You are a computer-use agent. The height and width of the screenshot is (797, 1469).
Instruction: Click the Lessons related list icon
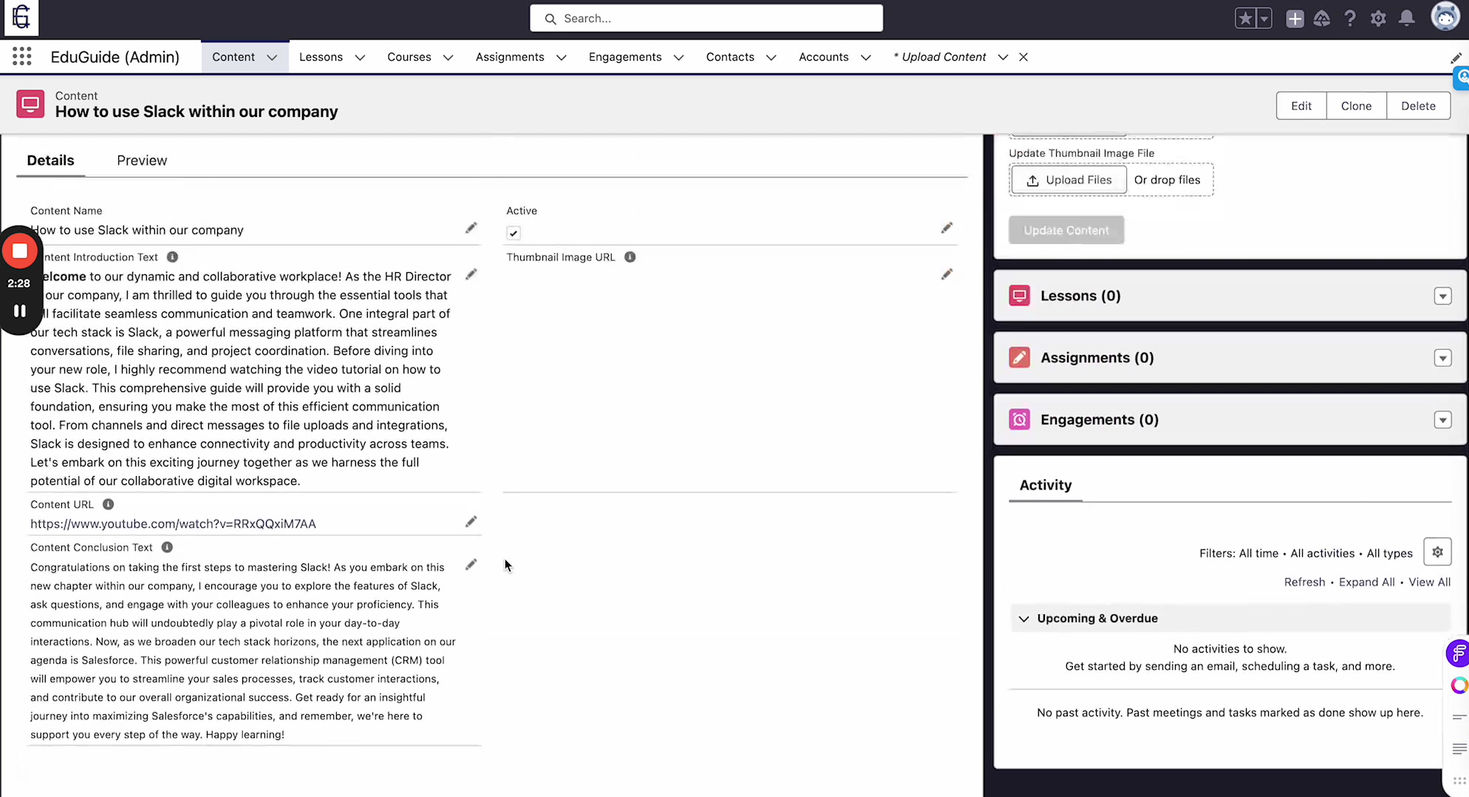[x=1019, y=296]
